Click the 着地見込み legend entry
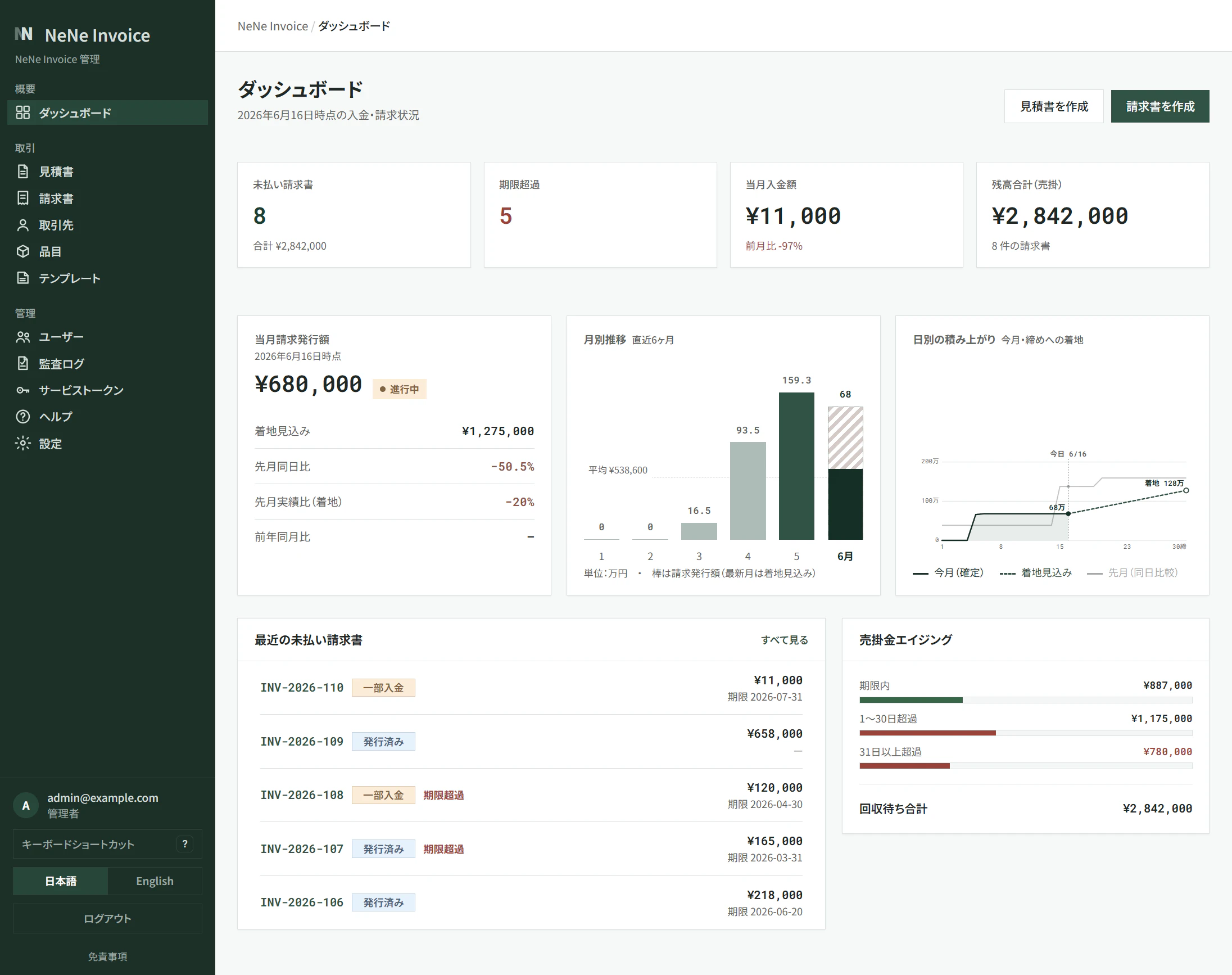Viewport: 1232px width, 975px height. pyautogui.click(x=1036, y=572)
